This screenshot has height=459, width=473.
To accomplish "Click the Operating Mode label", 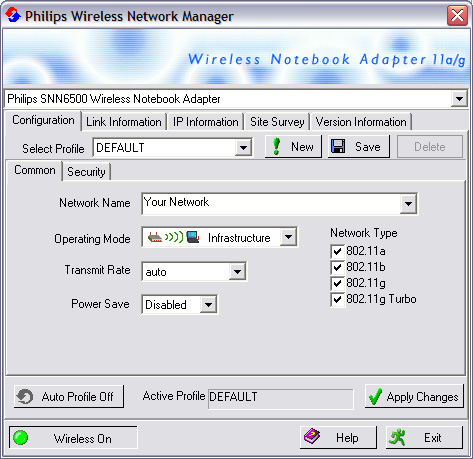I will tap(92, 239).
